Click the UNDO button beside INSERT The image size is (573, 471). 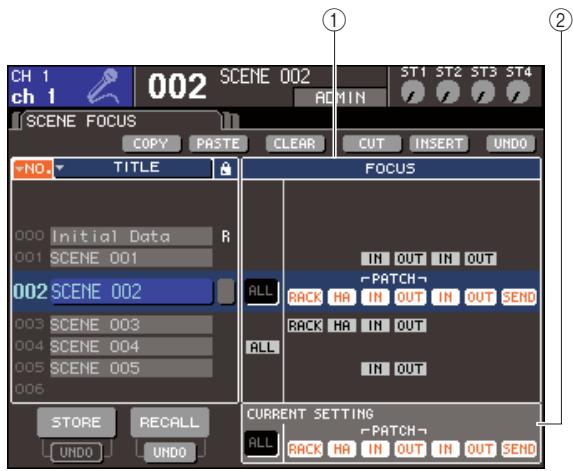[511, 144]
